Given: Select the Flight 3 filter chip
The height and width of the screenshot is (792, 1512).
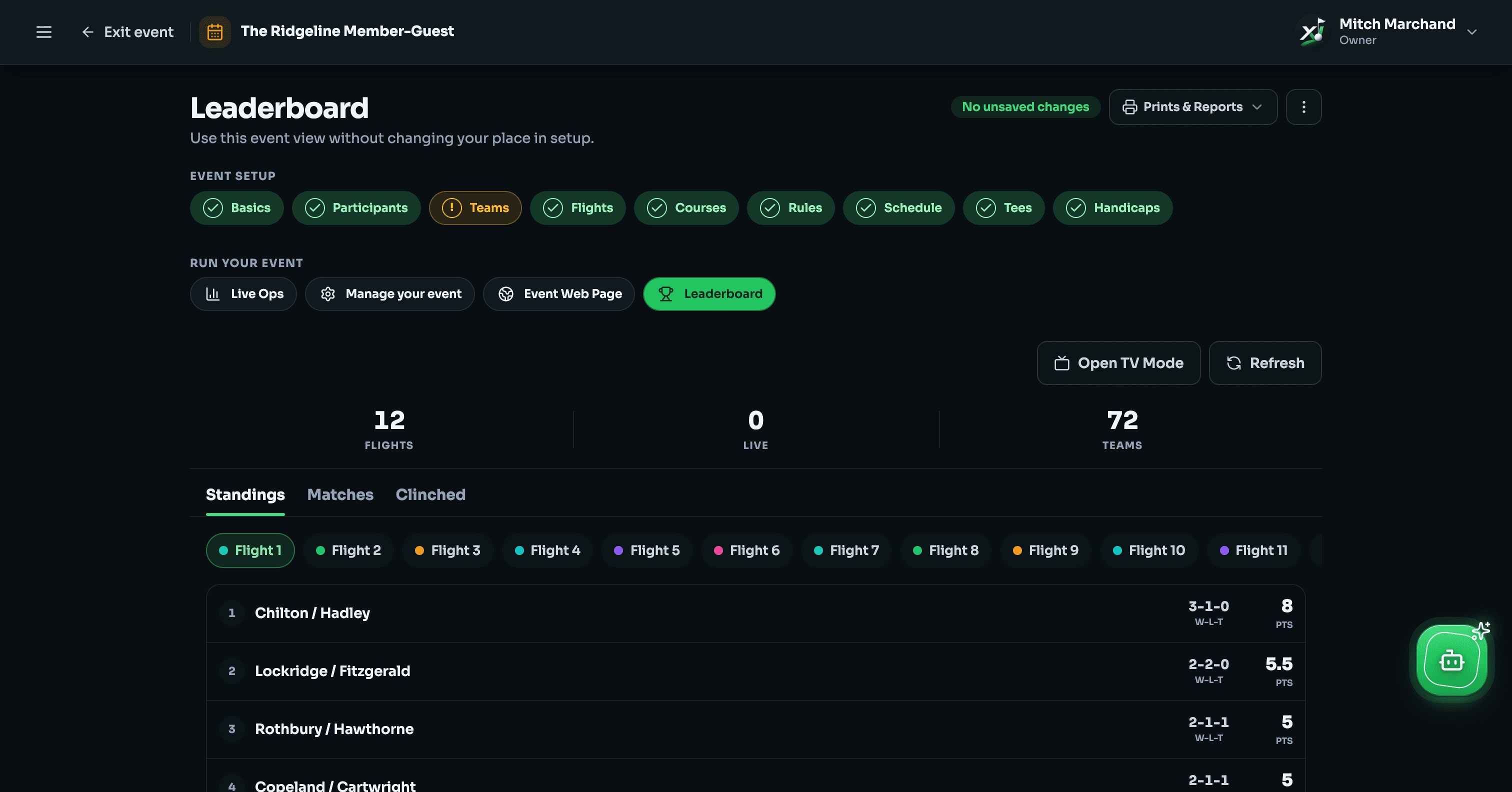Looking at the screenshot, I should click(448, 550).
